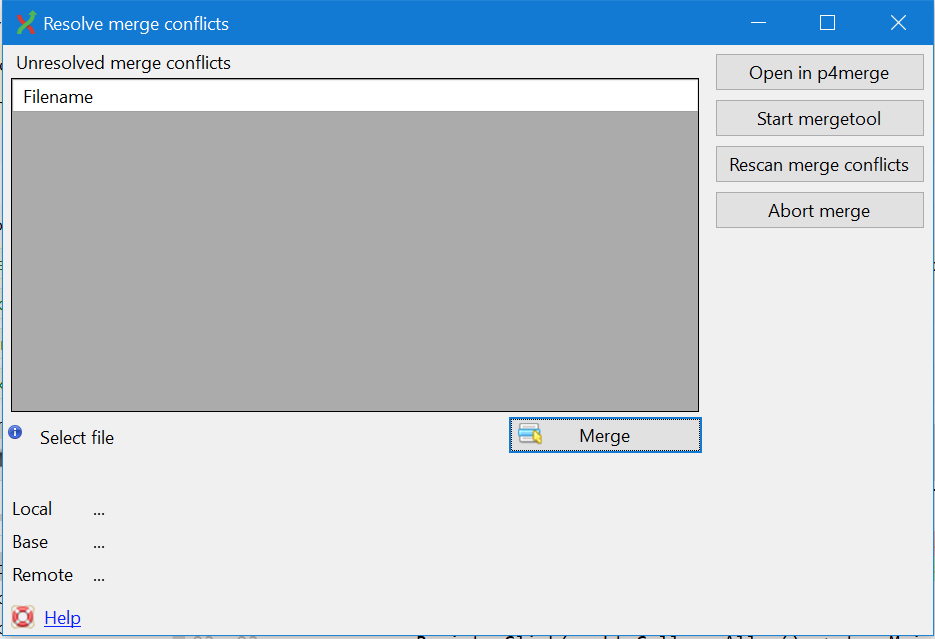Click Abort merge
The image size is (935, 639).
819,210
